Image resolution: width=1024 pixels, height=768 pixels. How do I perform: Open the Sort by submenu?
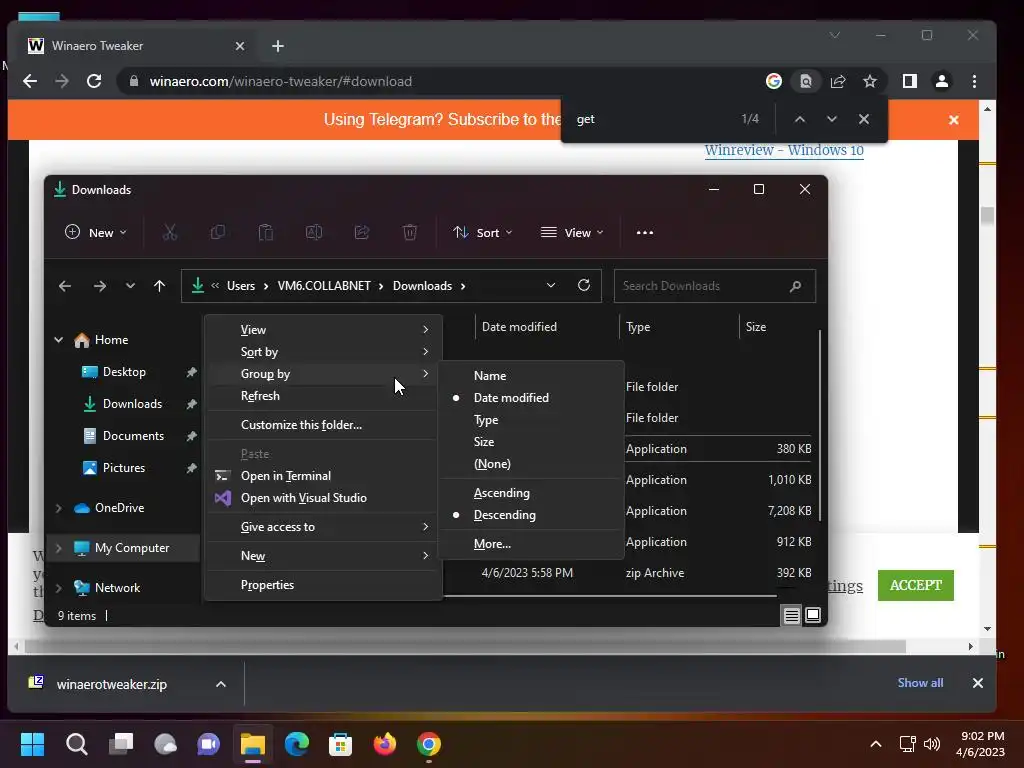(323, 352)
